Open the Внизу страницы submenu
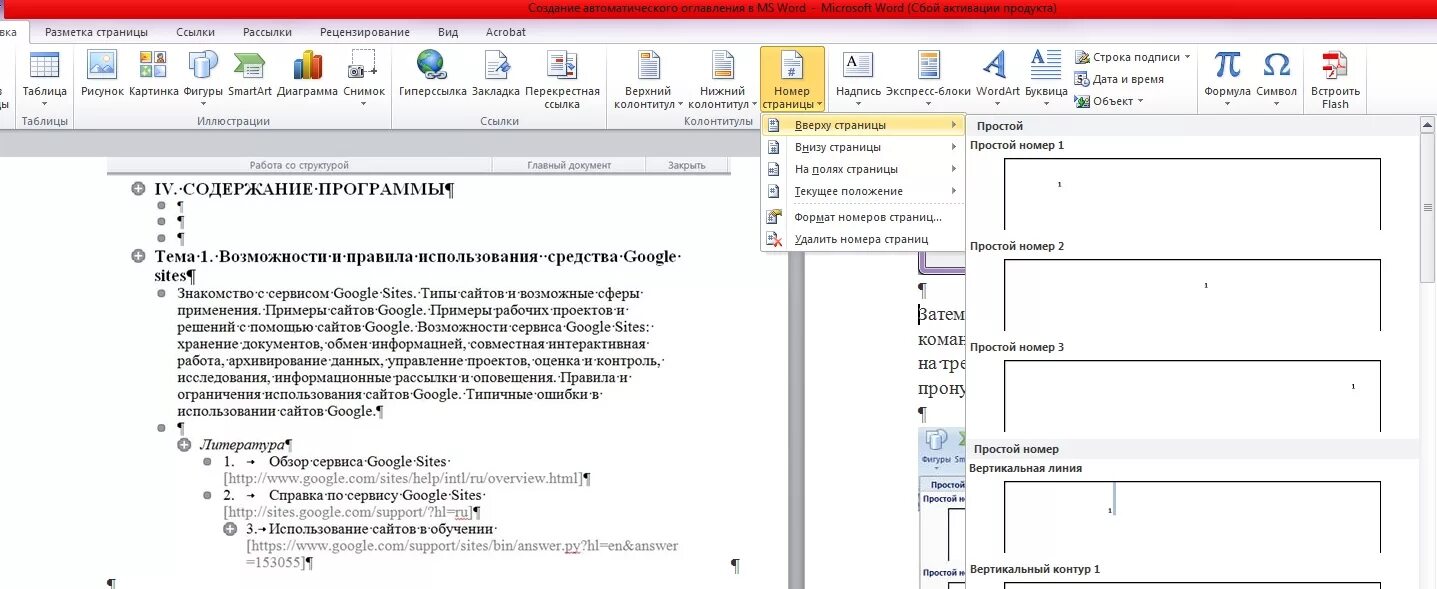 click(x=863, y=147)
